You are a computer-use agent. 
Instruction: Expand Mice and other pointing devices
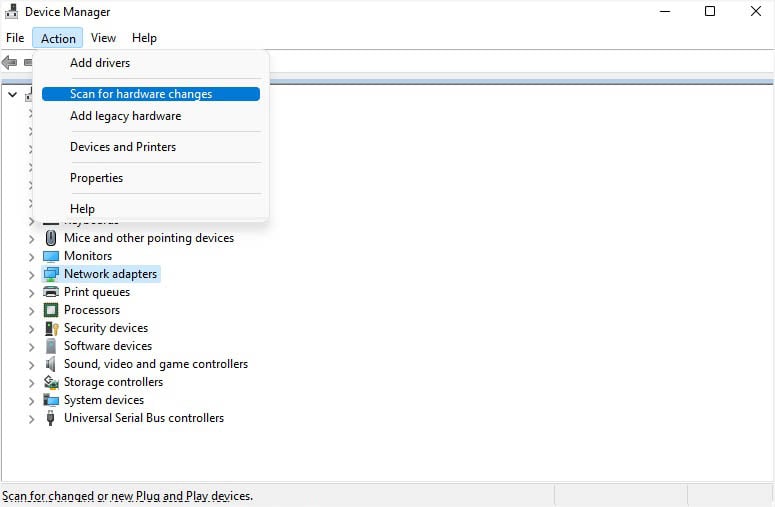(31, 239)
